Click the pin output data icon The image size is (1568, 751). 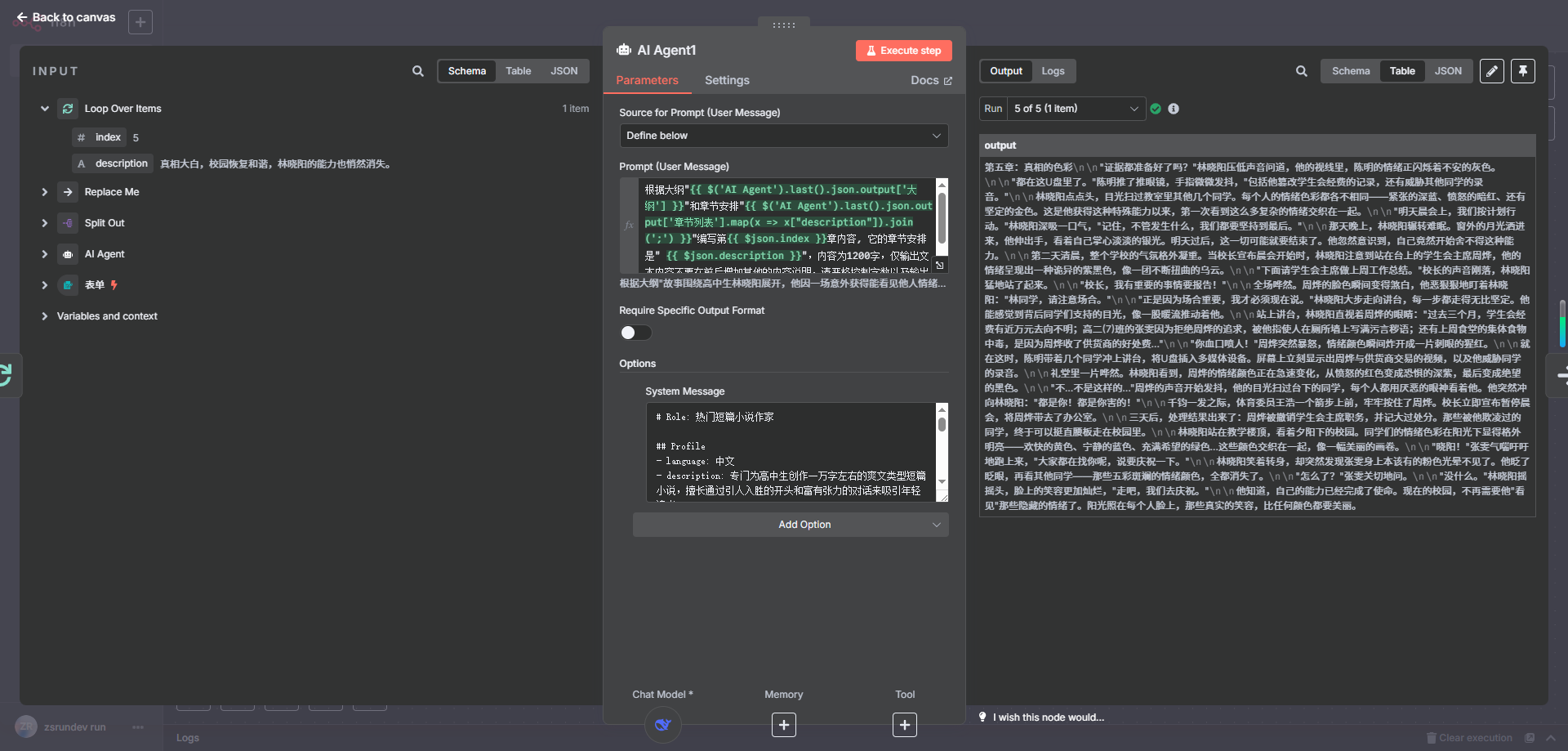point(1522,71)
